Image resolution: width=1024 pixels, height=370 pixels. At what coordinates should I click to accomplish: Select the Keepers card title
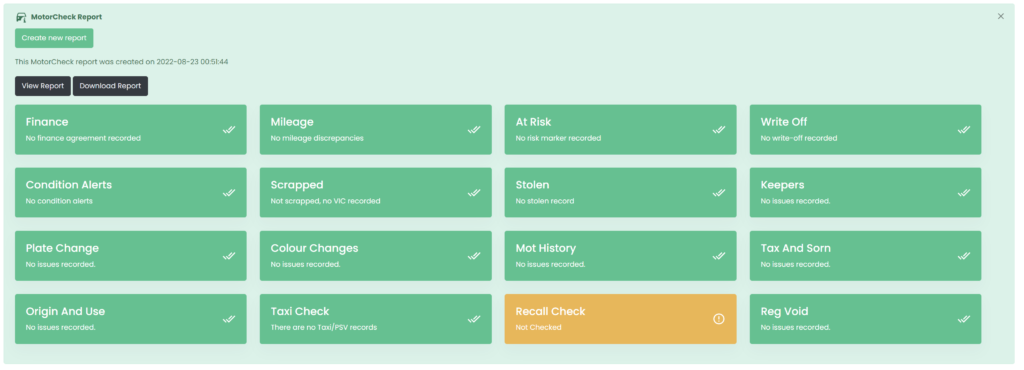click(x=782, y=185)
